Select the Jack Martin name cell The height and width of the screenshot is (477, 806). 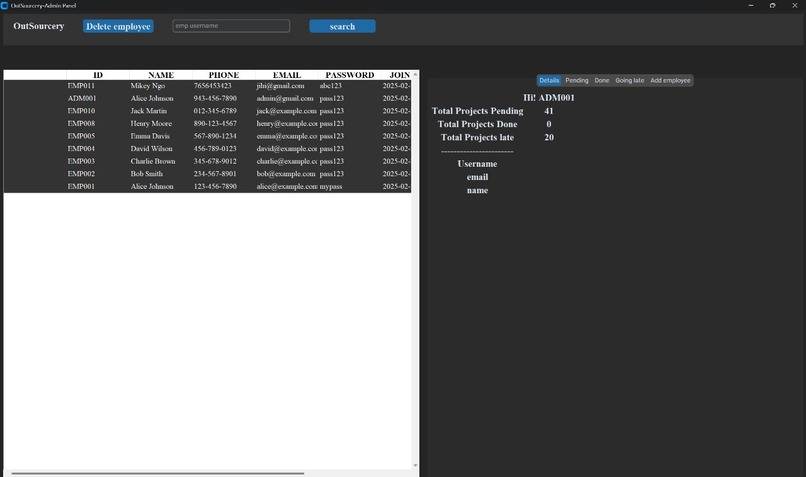[149, 111]
